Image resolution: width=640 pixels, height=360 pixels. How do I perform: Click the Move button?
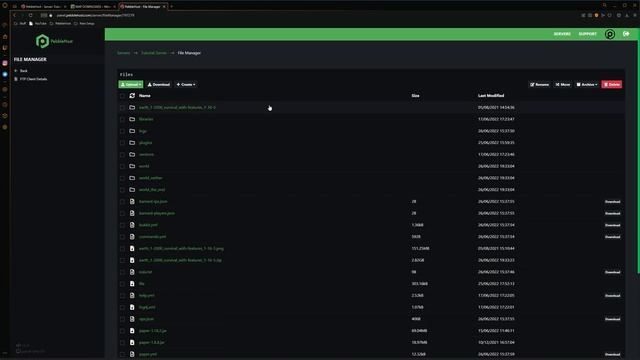(x=563, y=84)
